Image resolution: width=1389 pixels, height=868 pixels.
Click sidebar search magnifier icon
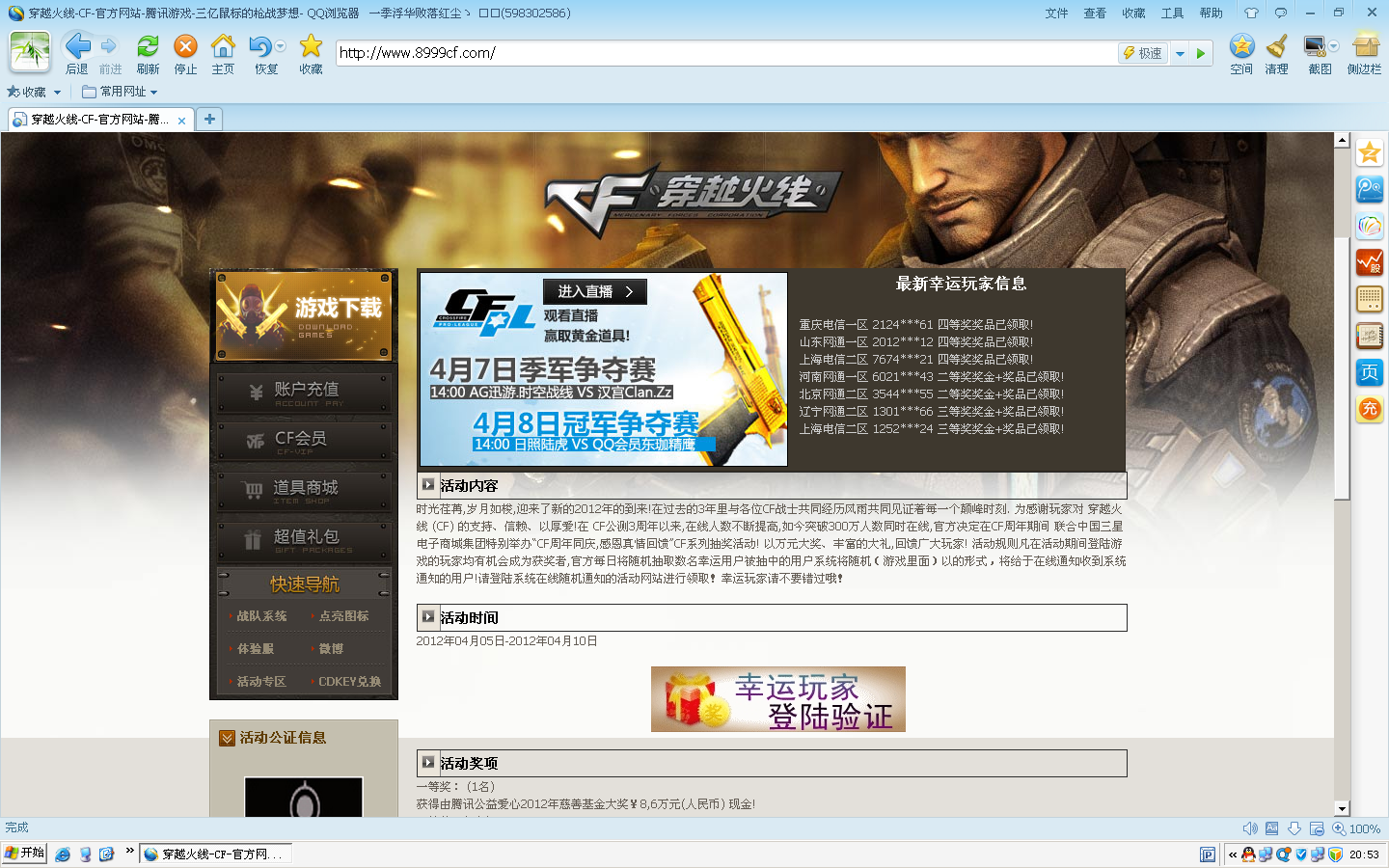[1370, 189]
